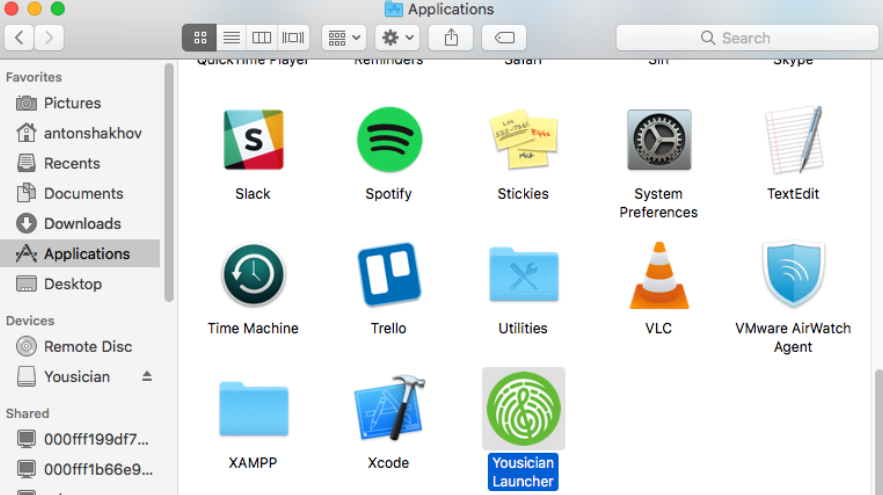Switch to icon view mode

tap(200, 38)
